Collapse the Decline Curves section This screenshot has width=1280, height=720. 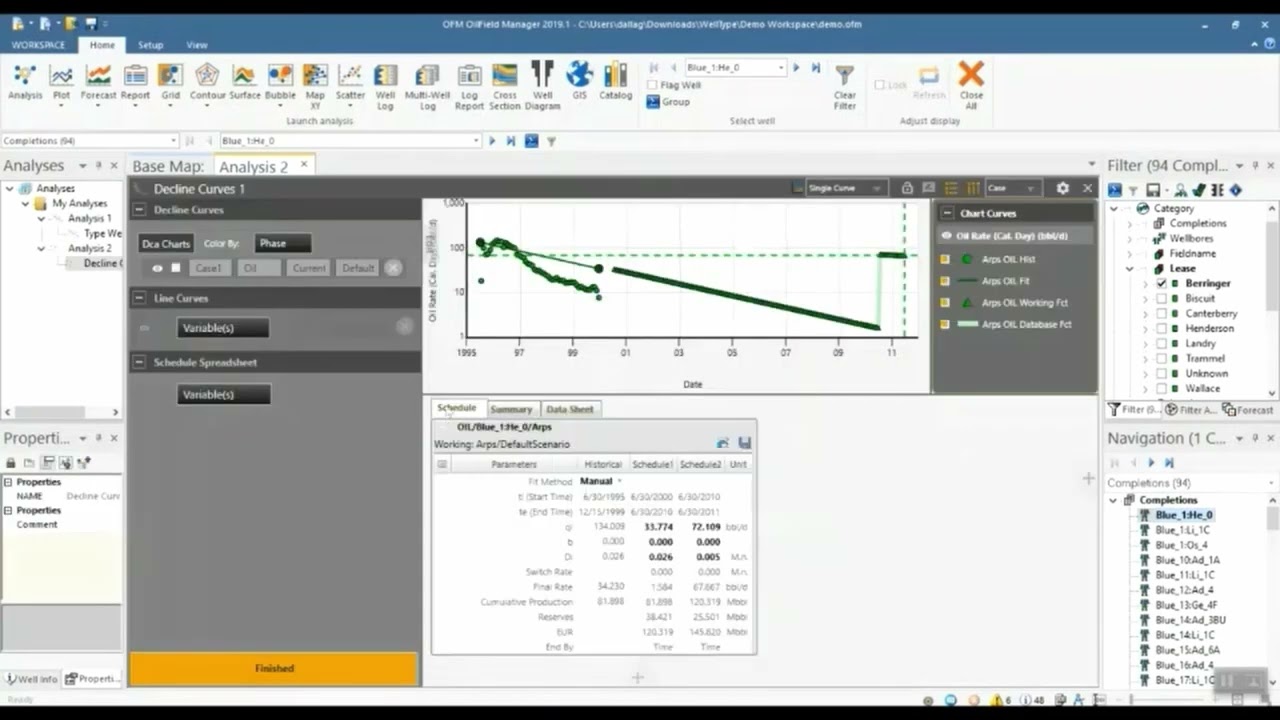139,210
